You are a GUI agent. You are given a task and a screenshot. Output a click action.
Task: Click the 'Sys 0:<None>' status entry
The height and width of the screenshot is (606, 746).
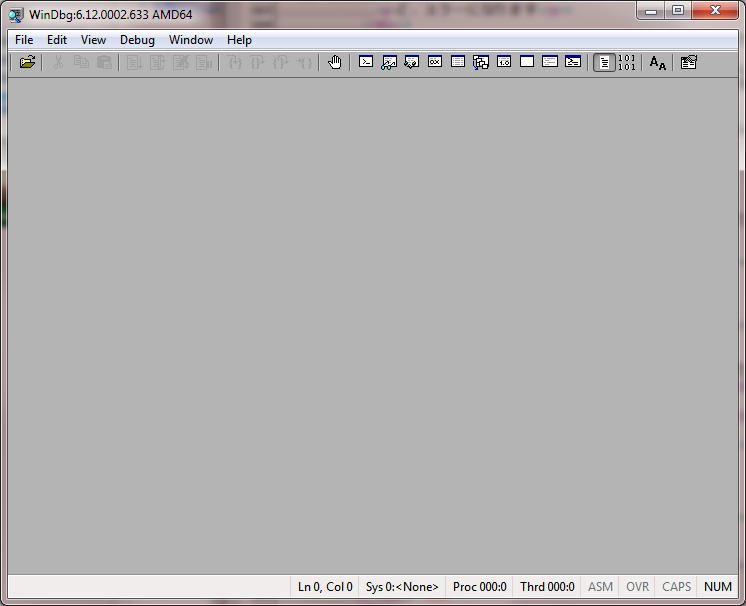[402, 587]
